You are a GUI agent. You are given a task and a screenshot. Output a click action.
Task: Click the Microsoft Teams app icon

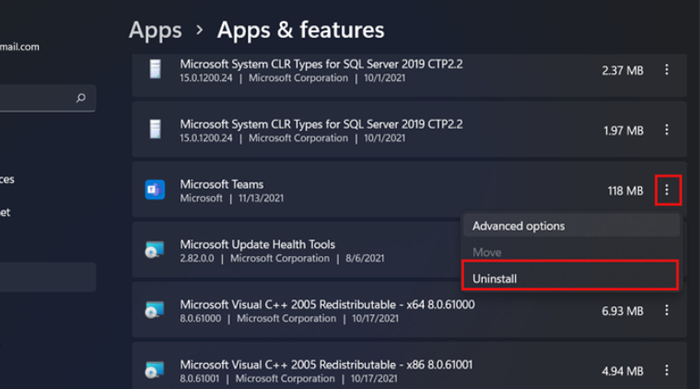[x=155, y=190]
